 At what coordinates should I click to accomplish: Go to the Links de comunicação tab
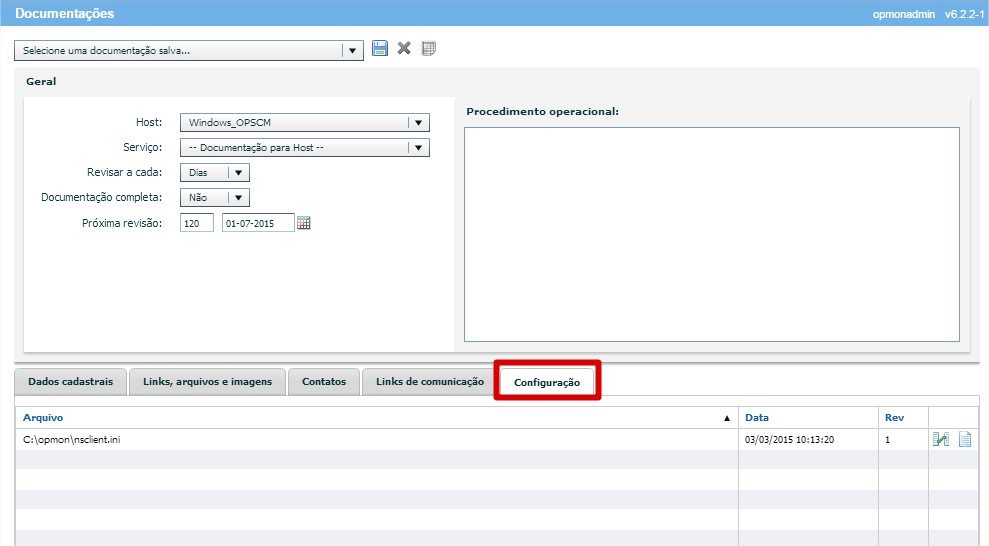click(429, 382)
